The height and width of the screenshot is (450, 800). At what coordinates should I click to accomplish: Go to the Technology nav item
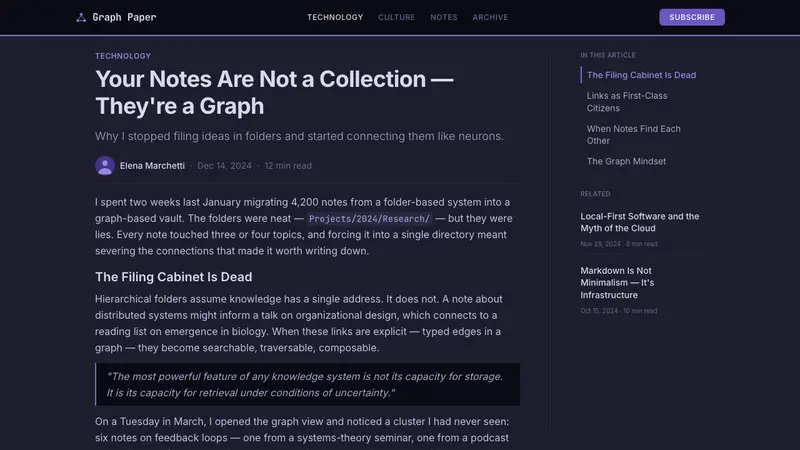click(335, 17)
